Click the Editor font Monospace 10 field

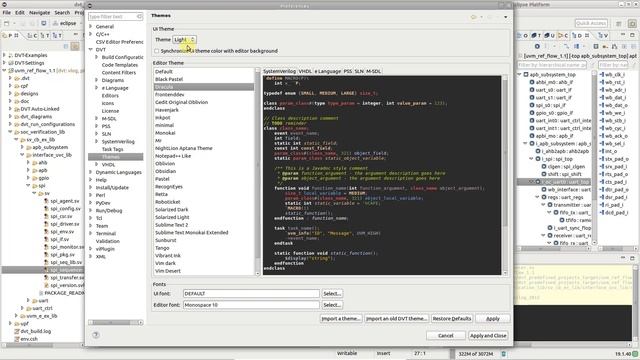click(251, 305)
